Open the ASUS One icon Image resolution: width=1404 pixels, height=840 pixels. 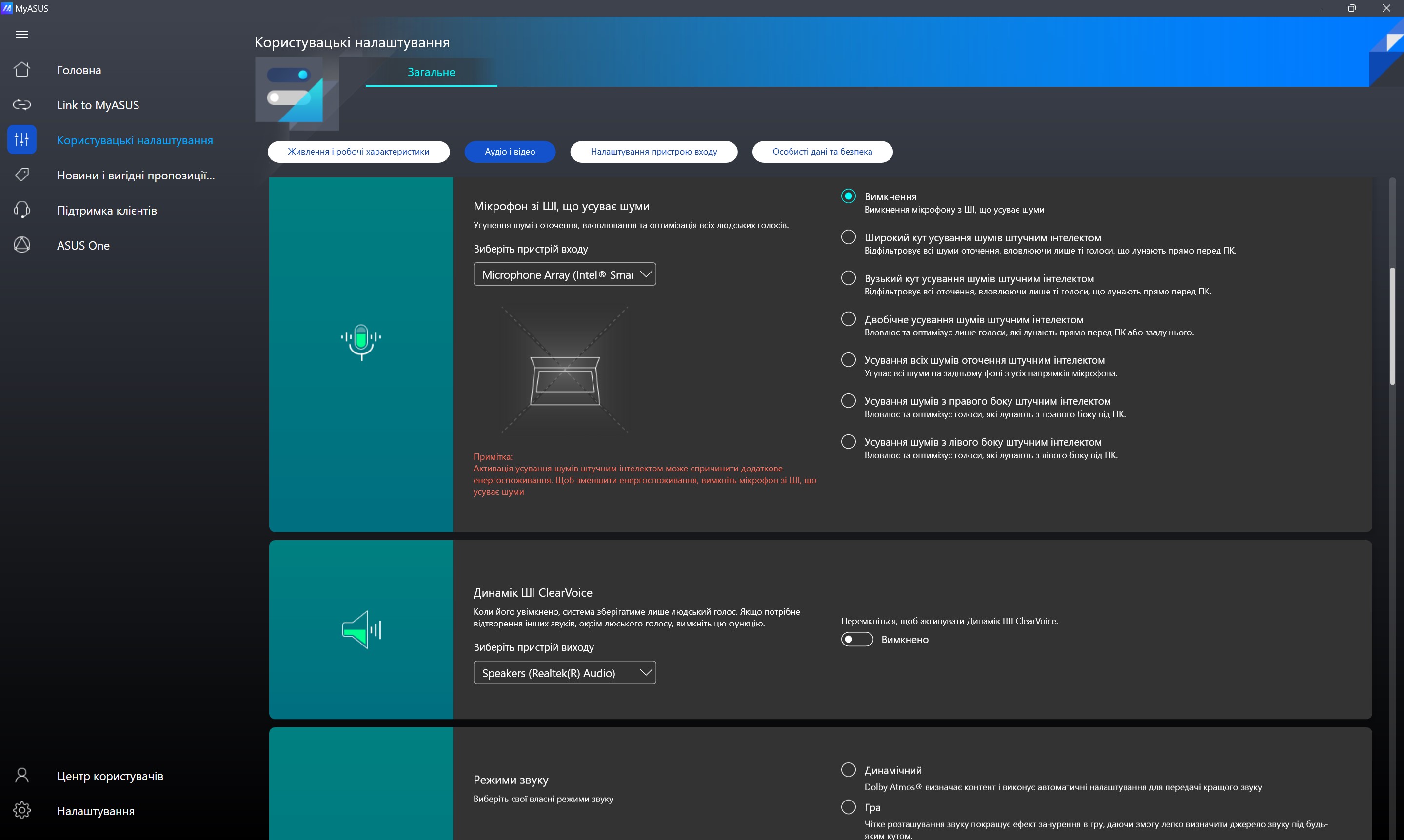[x=21, y=245]
